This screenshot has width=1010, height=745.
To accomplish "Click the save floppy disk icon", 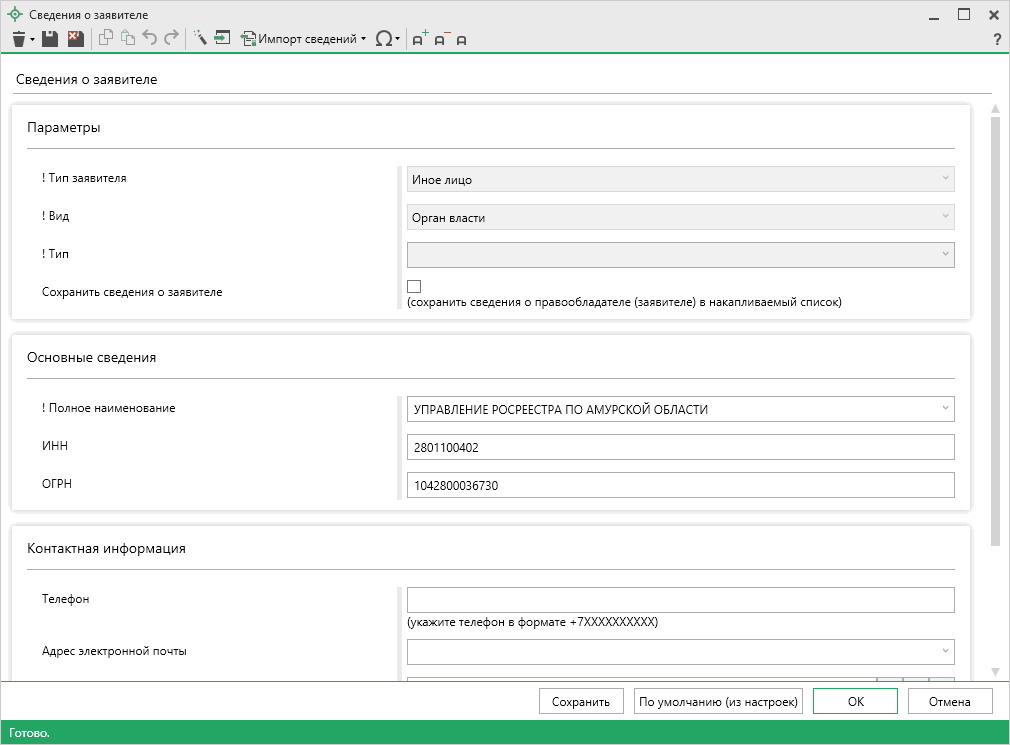I will (x=49, y=39).
